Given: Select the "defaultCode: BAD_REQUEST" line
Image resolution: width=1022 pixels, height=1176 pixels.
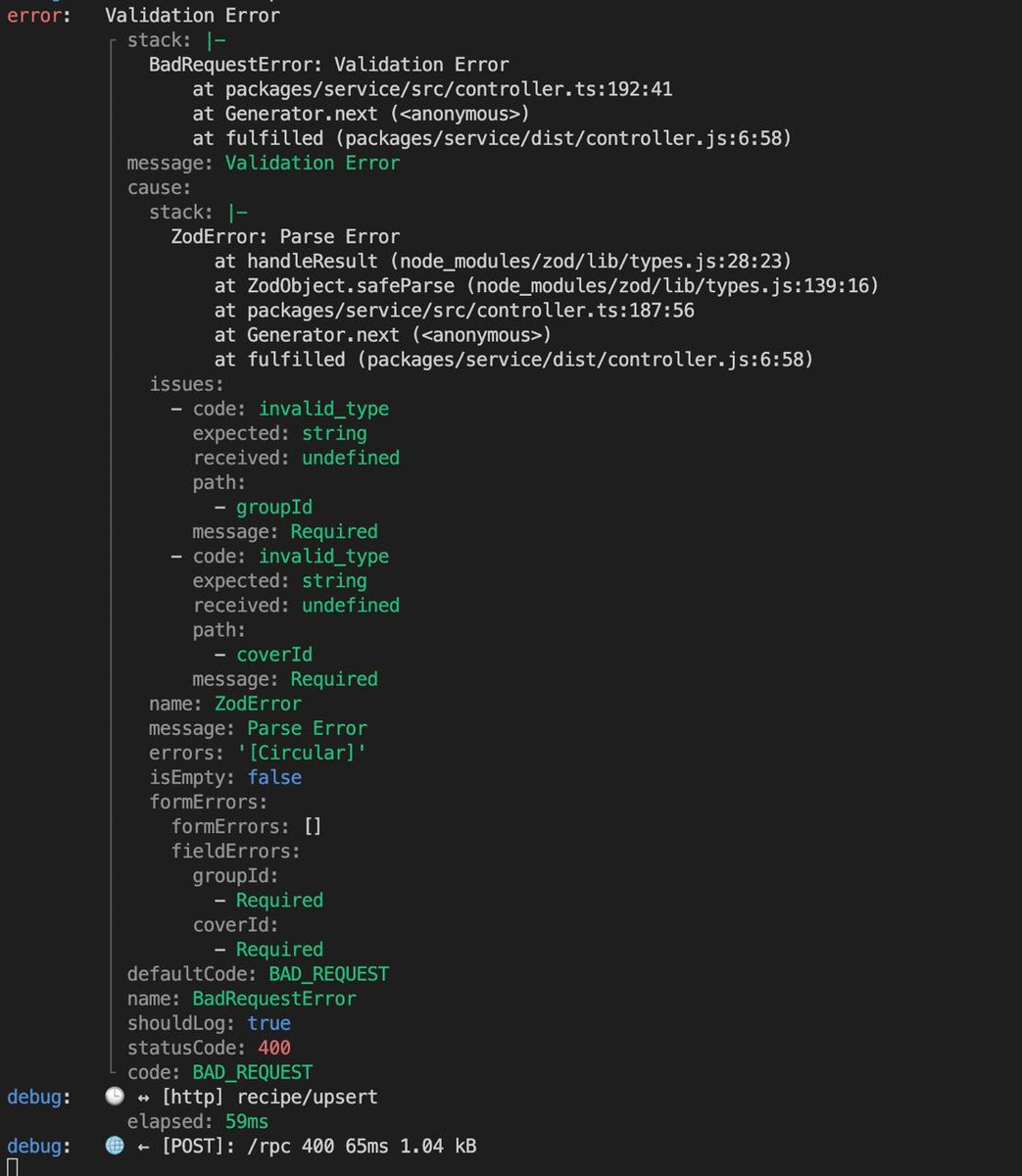Looking at the screenshot, I should coord(258,974).
